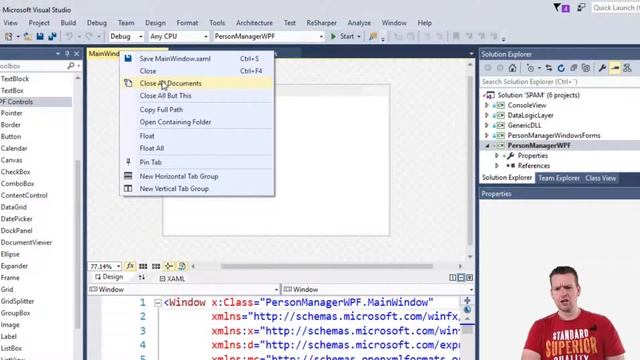Viewport: 640px width, 360px height.
Task: Click the Save icon in the toolbar
Action: pyautogui.click(x=40, y=36)
